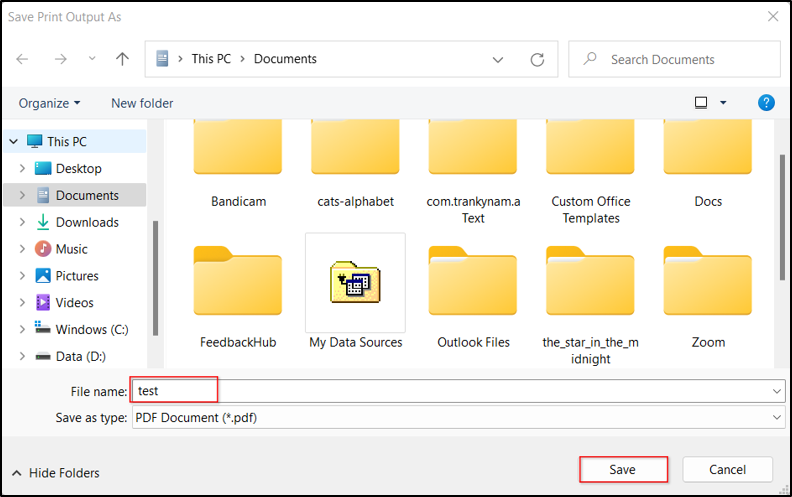Go back with the left arrow
Screen dimensions: 792x497
tap(22, 59)
